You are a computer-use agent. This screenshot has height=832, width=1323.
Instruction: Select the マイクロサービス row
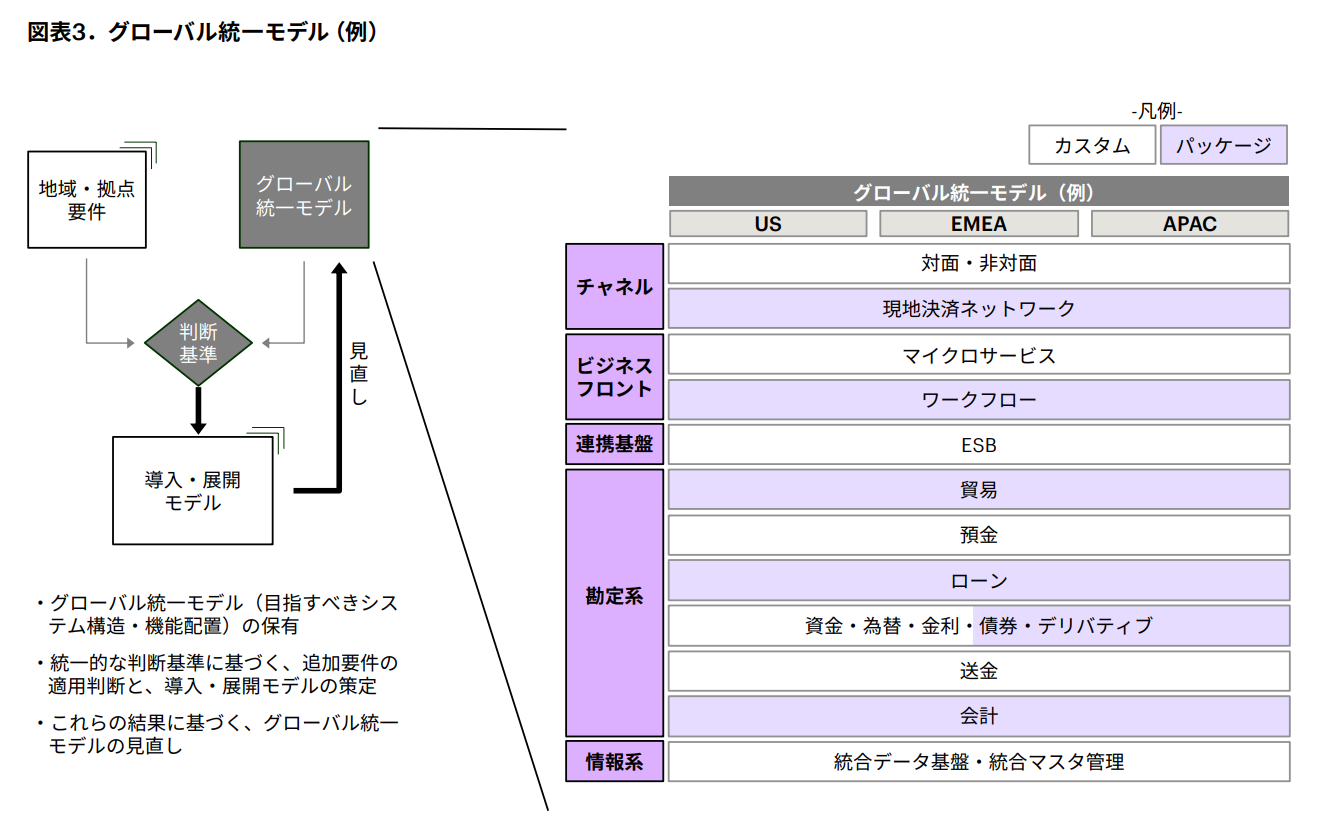(978, 355)
